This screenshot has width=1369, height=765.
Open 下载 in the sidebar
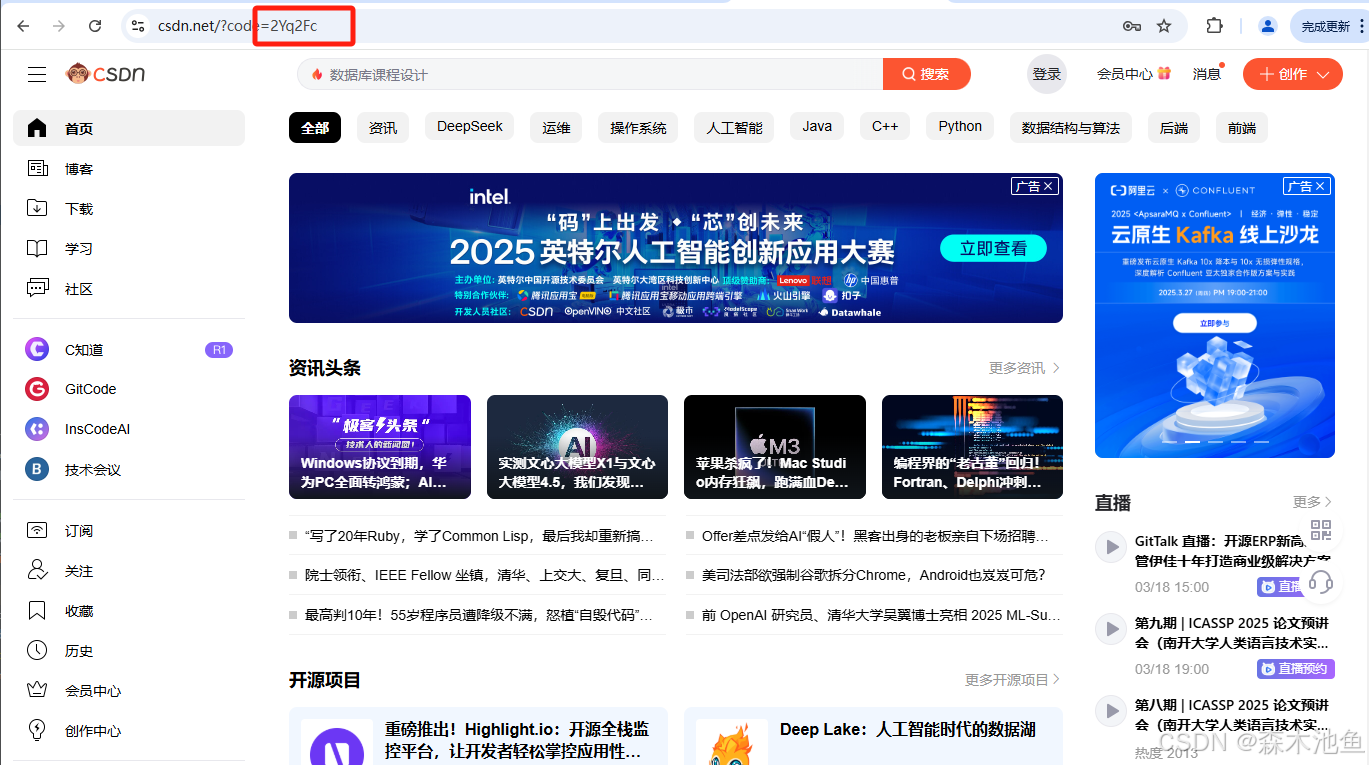[129, 209]
